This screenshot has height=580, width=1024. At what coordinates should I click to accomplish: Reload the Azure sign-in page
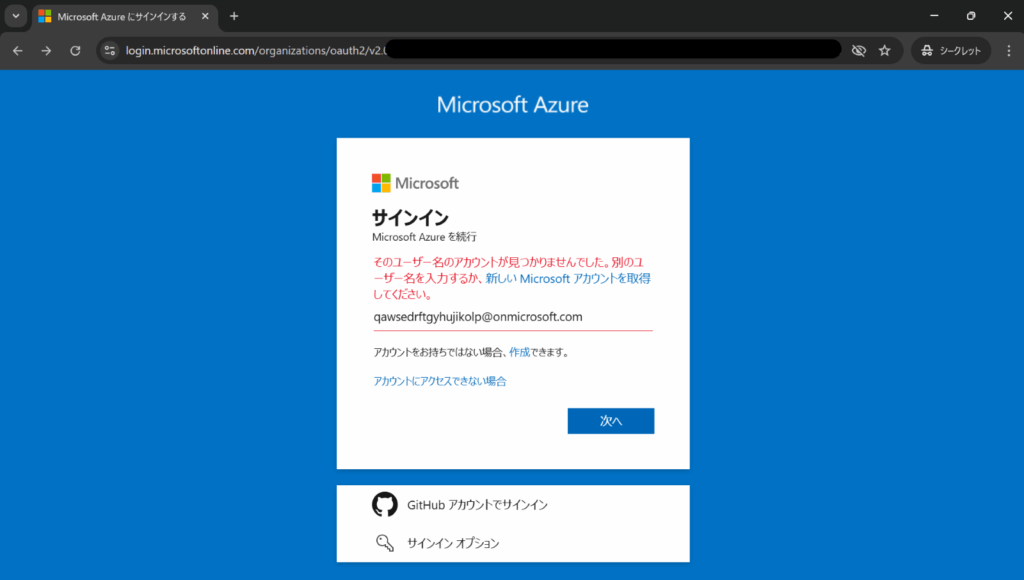(x=75, y=50)
